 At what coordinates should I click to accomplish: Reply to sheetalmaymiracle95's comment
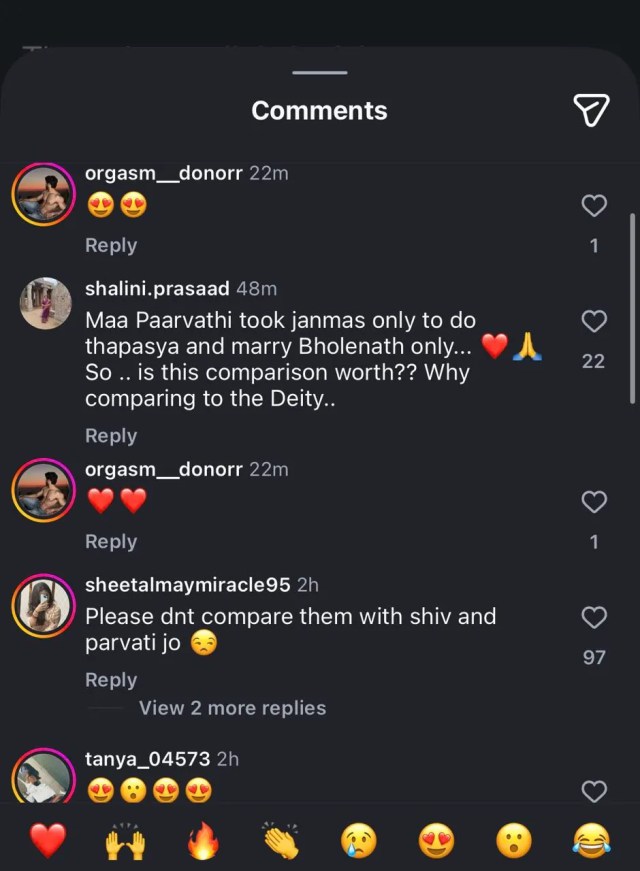point(111,679)
